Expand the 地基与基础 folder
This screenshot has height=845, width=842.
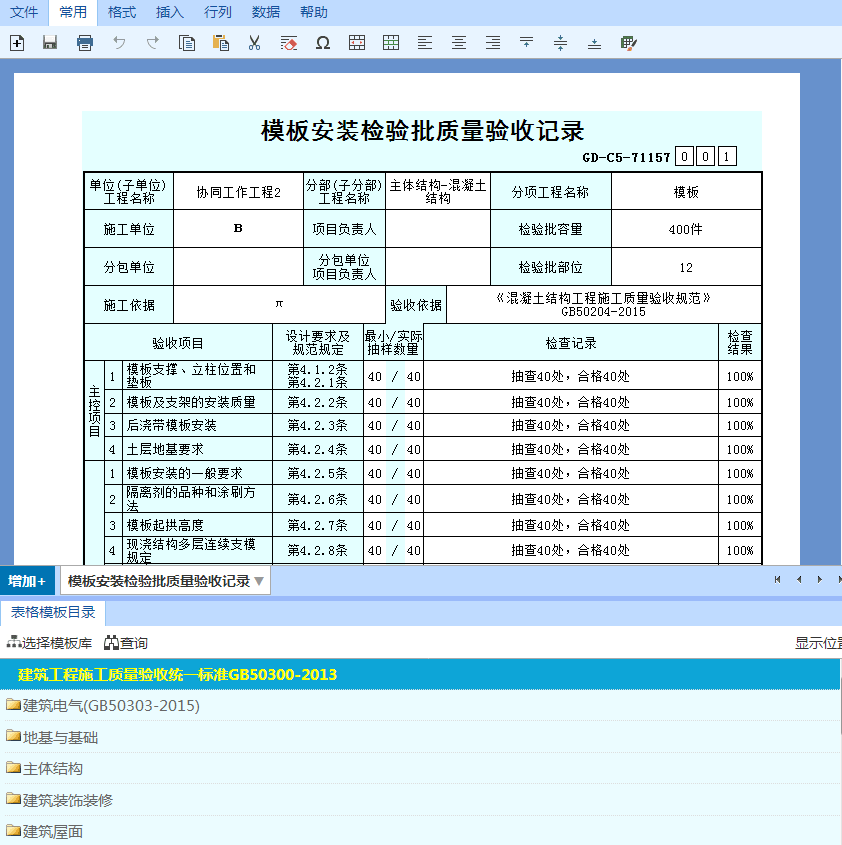[52, 737]
